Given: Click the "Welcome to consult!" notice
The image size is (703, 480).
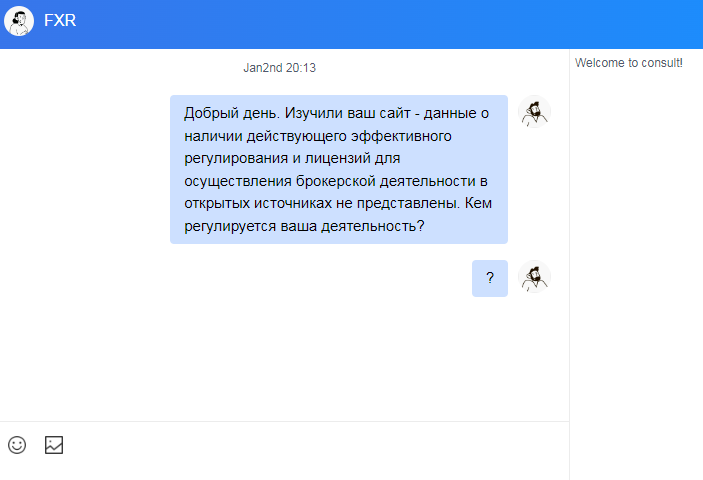Looking at the screenshot, I should pos(629,63).
